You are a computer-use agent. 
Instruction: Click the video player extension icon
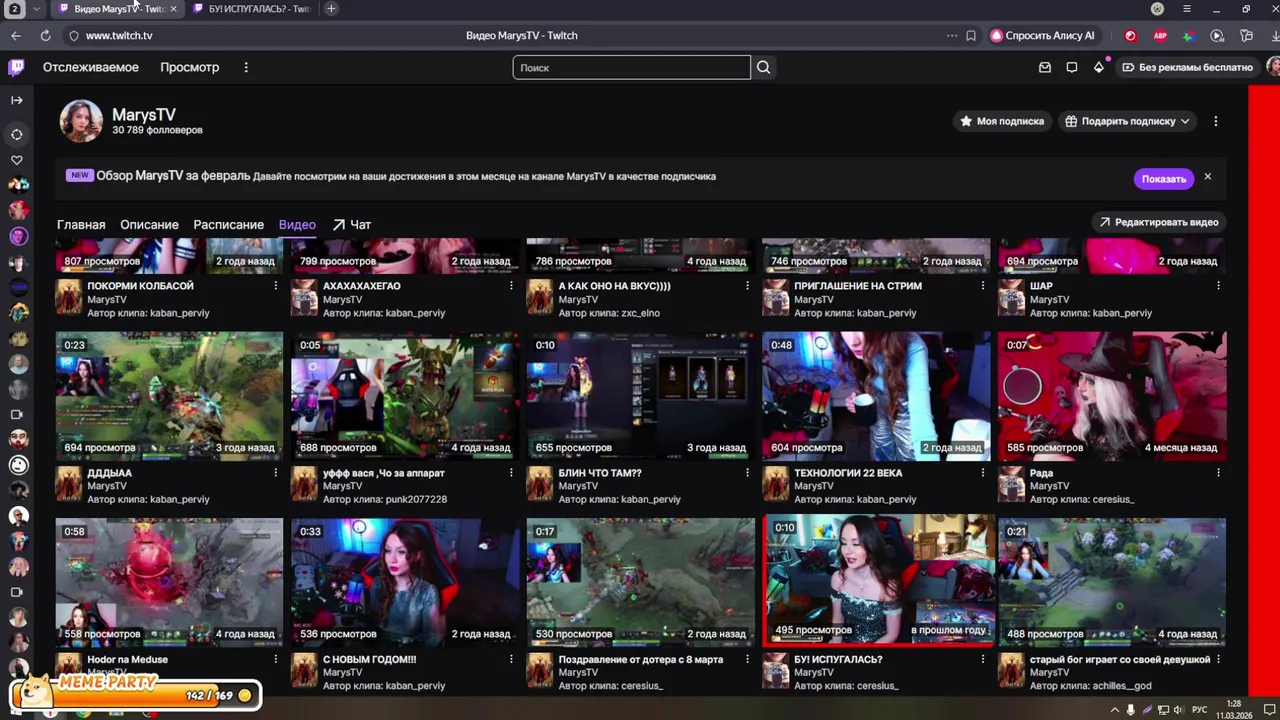pos(1217,35)
